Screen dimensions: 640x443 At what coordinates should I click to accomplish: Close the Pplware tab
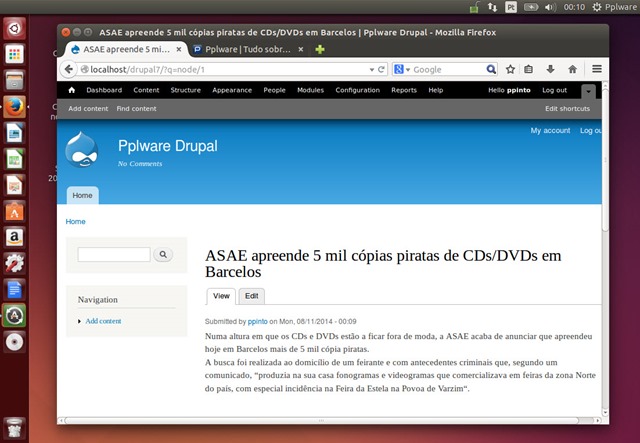(x=301, y=49)
